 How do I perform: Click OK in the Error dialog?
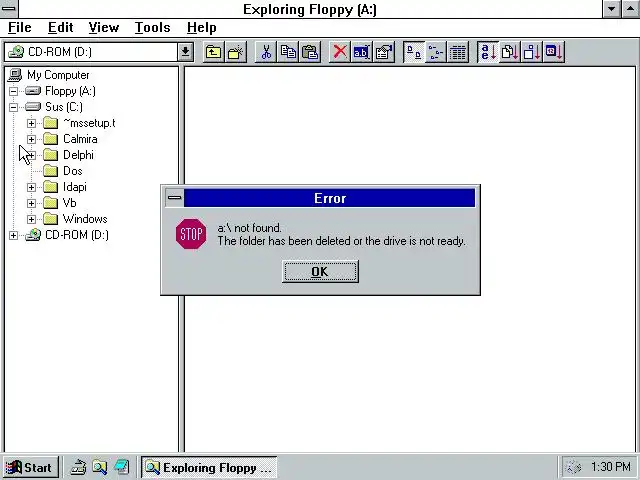coord(320,271)
